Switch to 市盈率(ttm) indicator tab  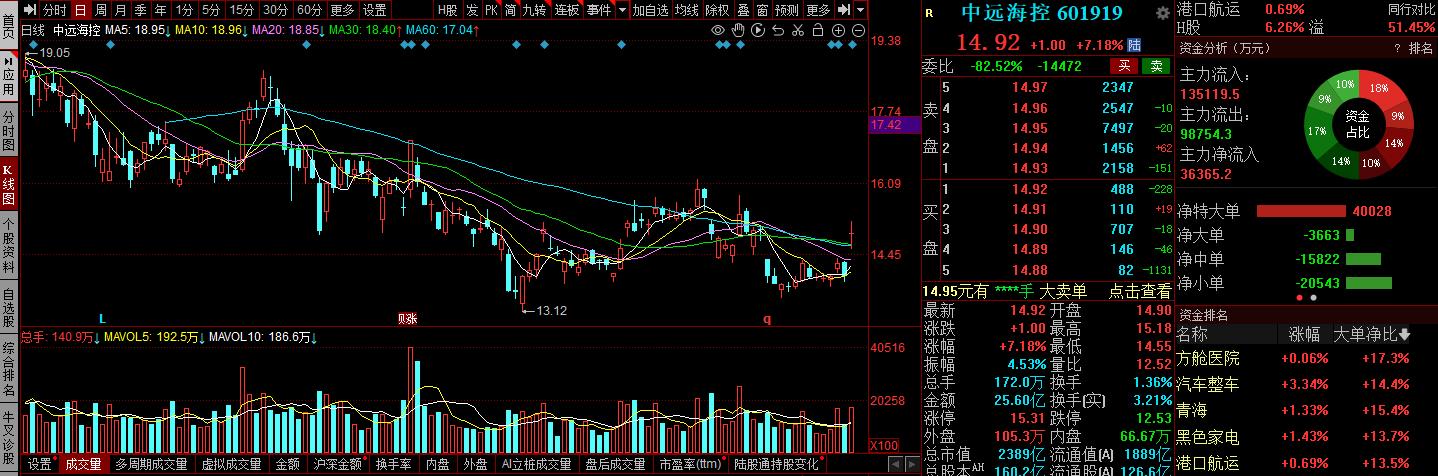691,465
